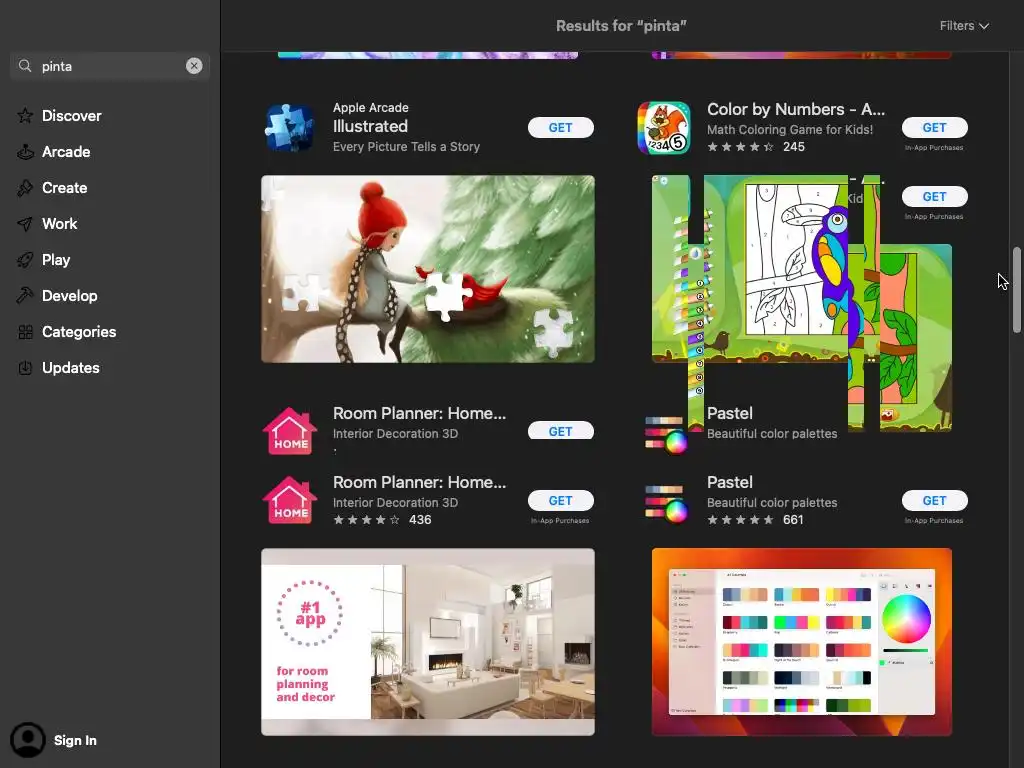Click the 'Apple Arcade' label
The image size is (1024, 768).
371,108
